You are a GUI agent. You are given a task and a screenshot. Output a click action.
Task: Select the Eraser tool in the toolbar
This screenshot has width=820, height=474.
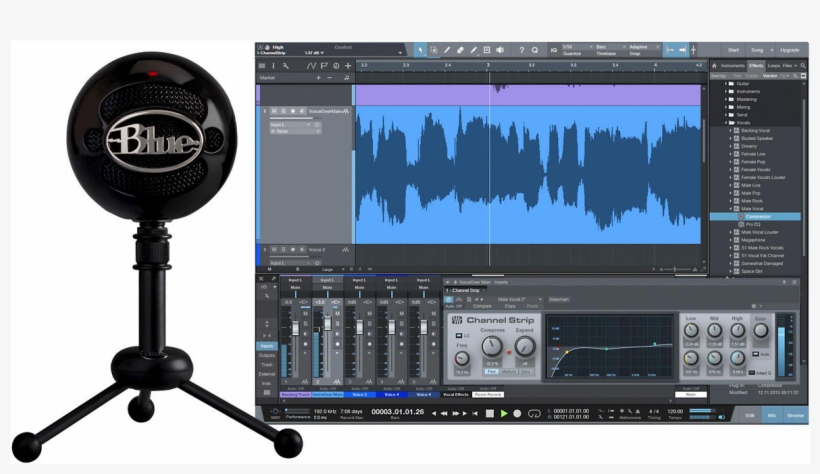point(460,50)
